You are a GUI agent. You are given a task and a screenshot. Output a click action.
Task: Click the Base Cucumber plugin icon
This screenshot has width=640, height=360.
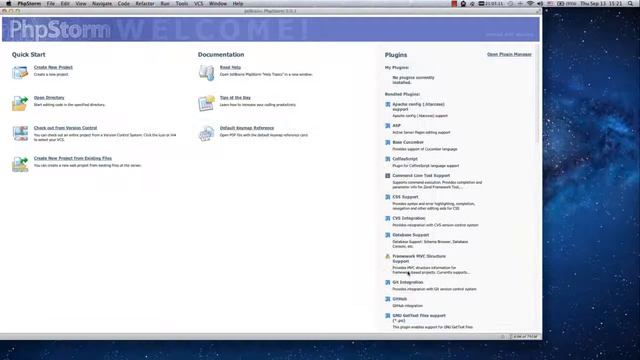coord(387,142)
